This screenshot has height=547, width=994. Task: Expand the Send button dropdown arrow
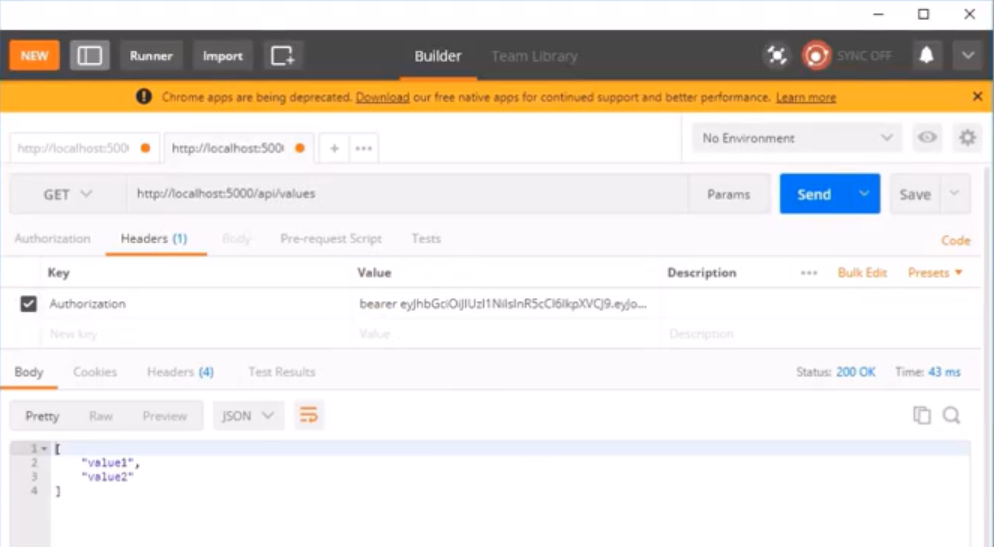click(864, 194)
